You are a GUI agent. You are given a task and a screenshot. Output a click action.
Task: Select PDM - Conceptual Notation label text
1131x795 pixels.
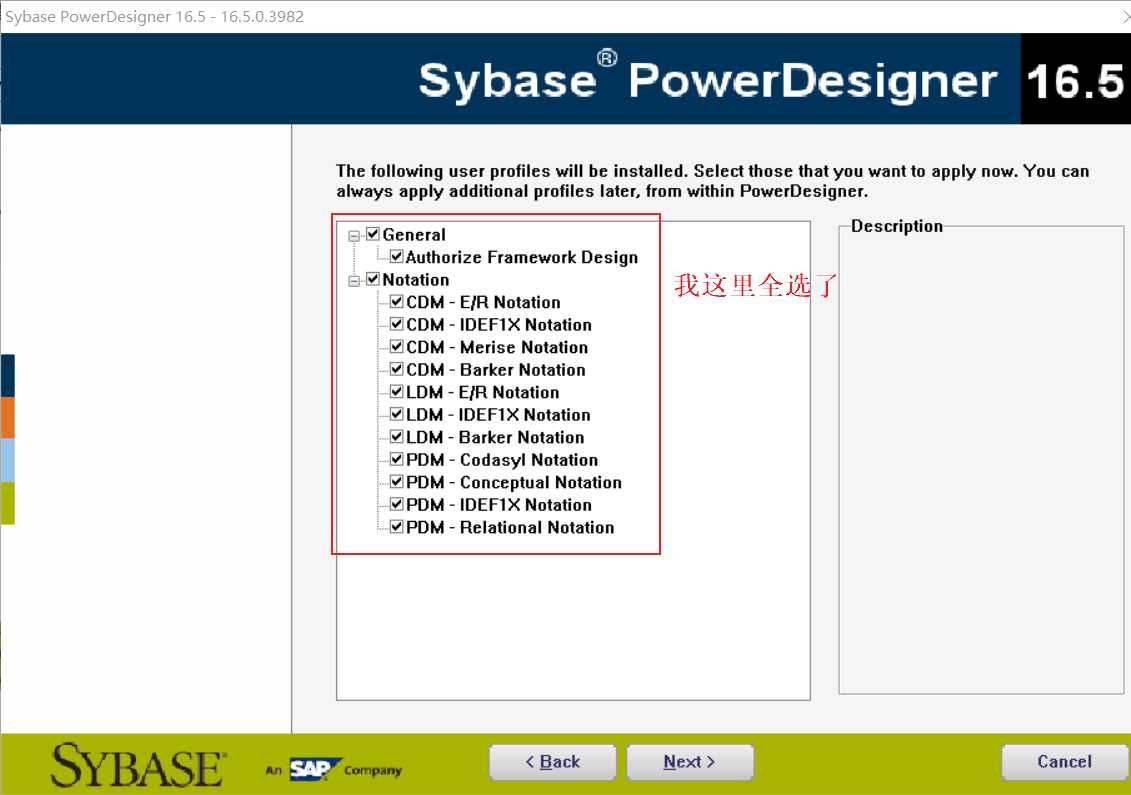(514, 483)
